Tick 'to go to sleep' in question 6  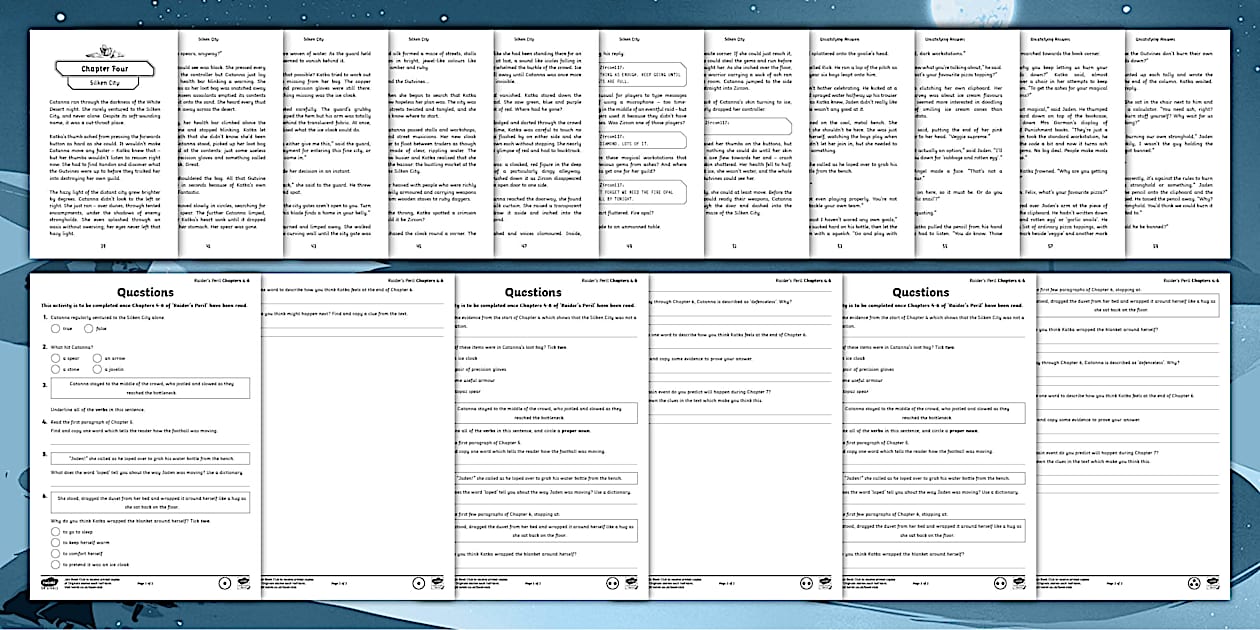click(x=55, y=531)
